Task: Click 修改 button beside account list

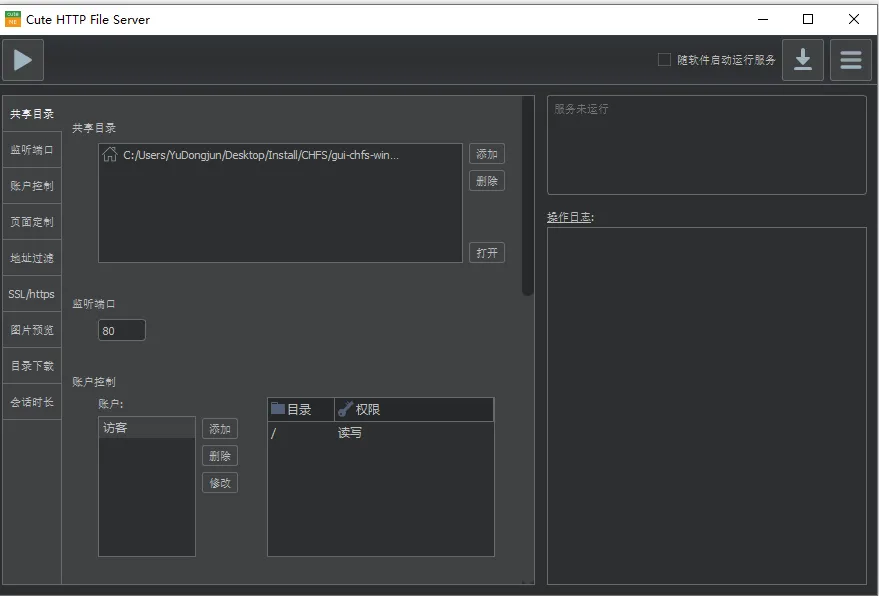Action: click(220, 483)
